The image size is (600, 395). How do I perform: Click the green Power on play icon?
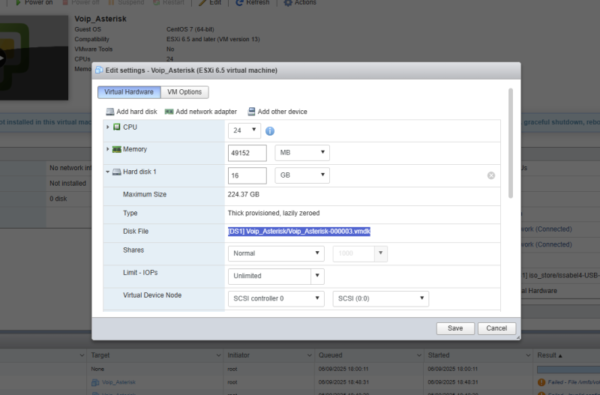click(x=18, y=2)
